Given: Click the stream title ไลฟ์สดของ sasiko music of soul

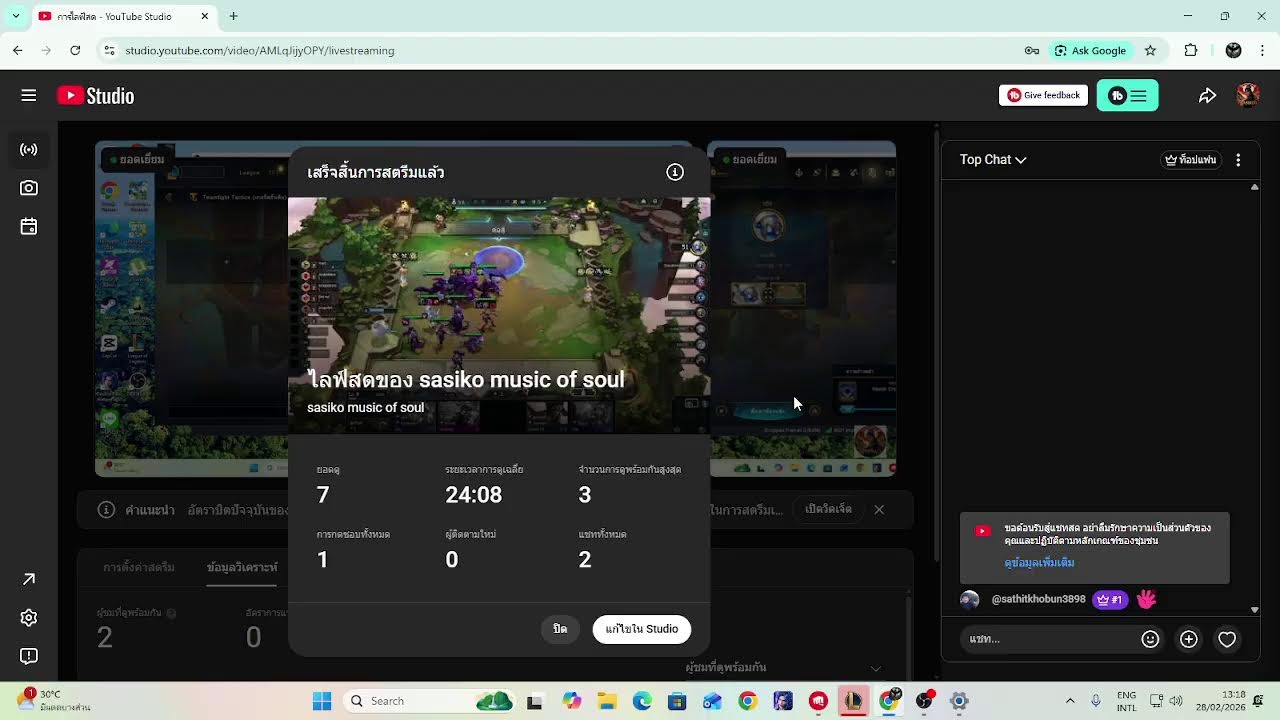Looking at the screenshot, I should point(466,380).
